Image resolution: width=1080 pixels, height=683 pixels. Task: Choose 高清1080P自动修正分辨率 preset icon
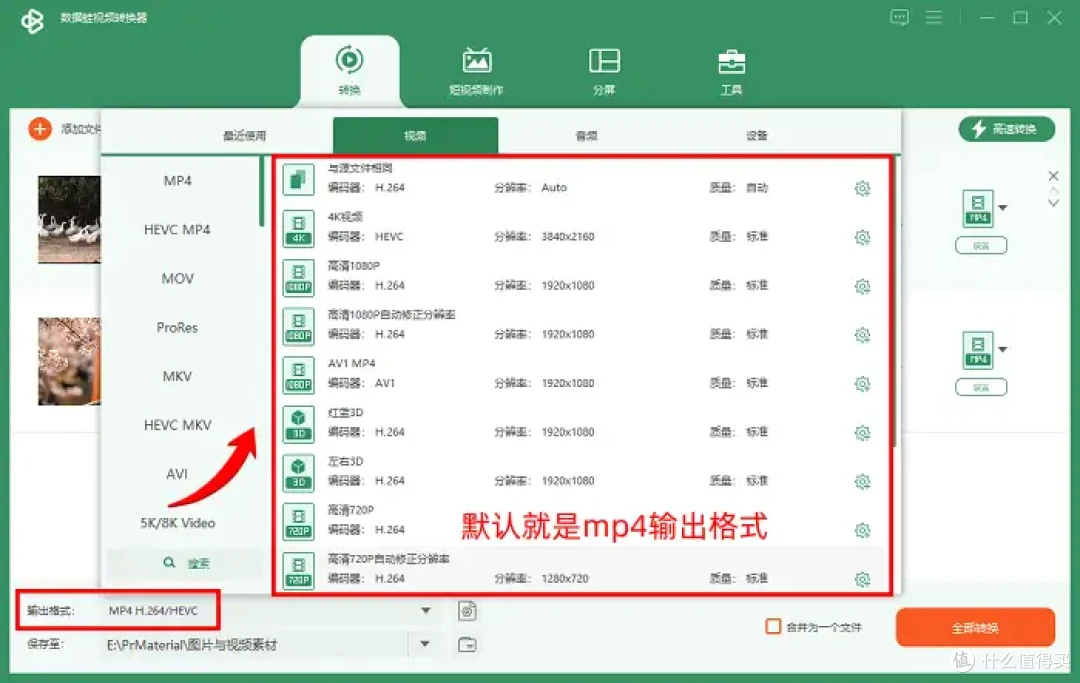pyautogui.click(x=298, y=326)
